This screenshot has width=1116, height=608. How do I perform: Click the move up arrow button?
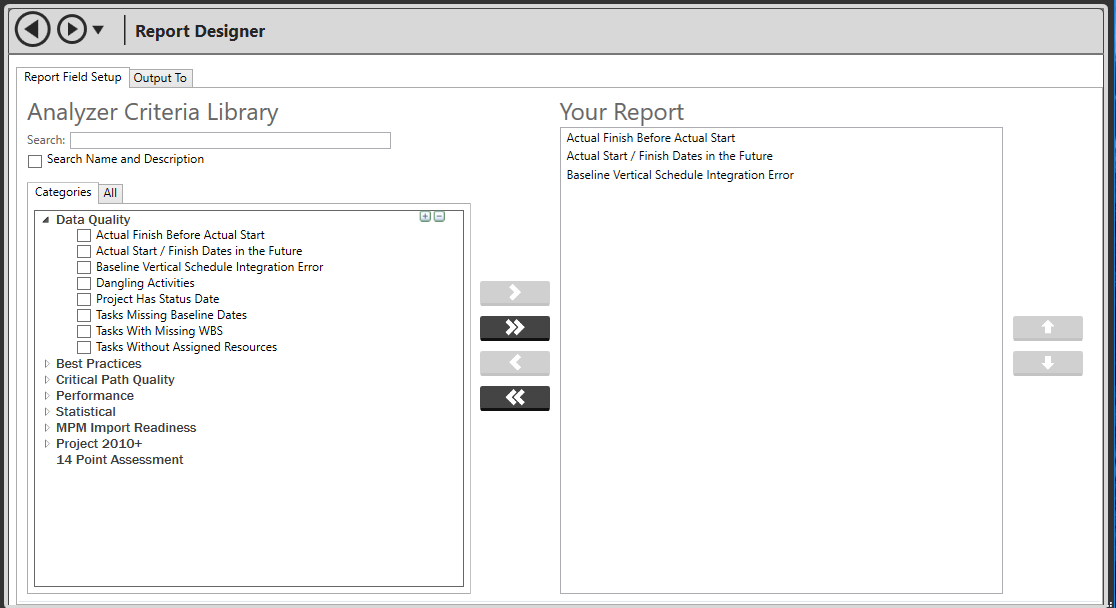(x=1047, y=328)
